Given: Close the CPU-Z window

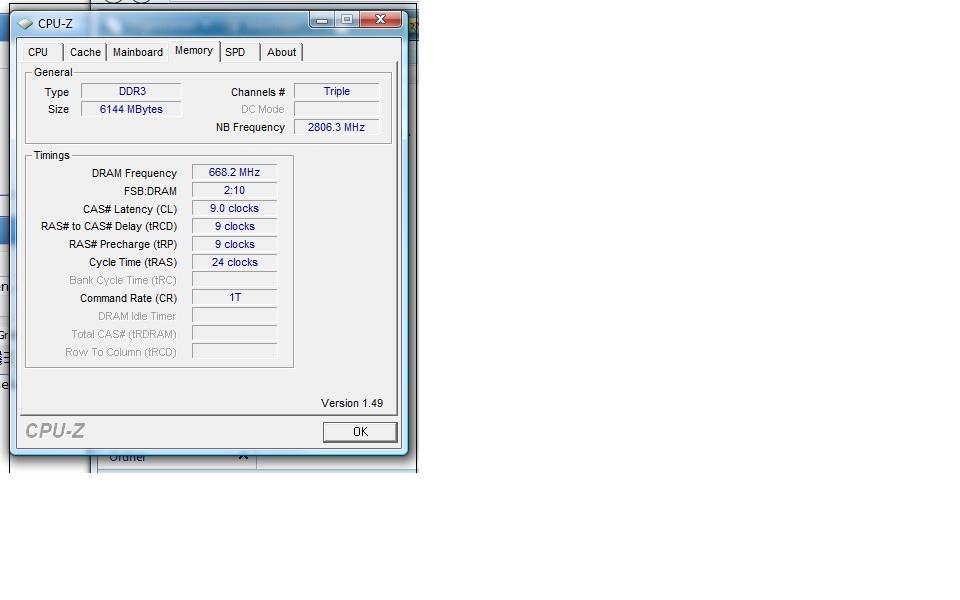Looking at the screenshot, I should pos(380,20).
